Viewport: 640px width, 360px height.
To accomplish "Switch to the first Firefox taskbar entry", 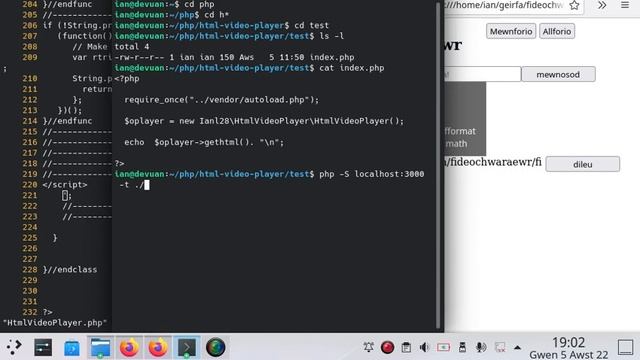I will (129, 347).
